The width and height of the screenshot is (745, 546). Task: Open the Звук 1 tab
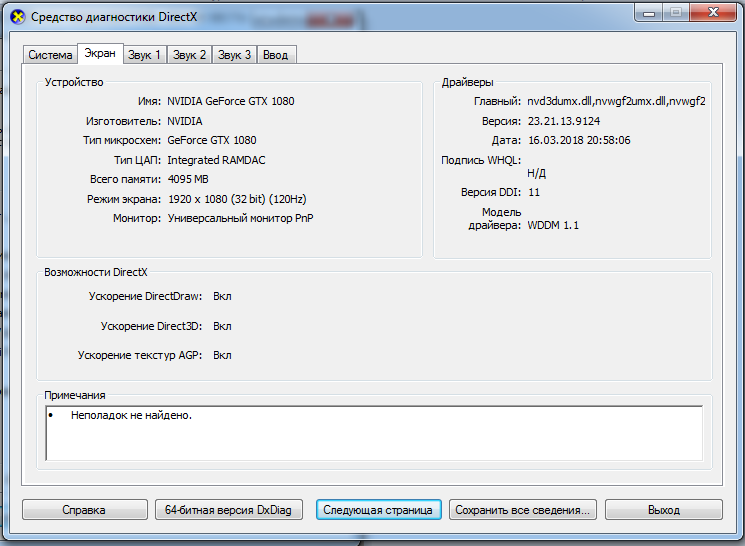(x=144, y=55)
